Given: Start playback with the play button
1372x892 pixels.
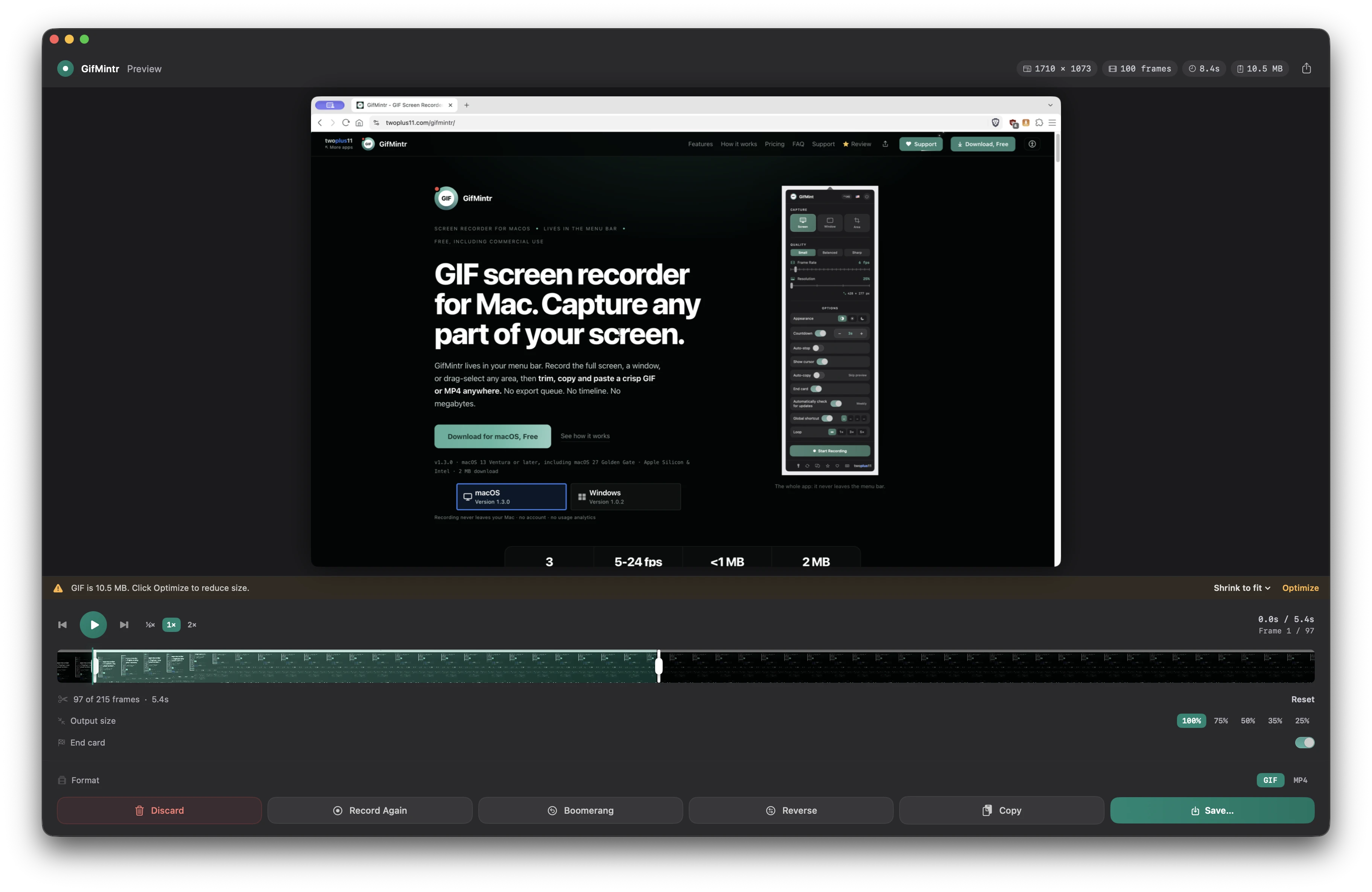Looking at the screenshot, I should click(93, 625).
